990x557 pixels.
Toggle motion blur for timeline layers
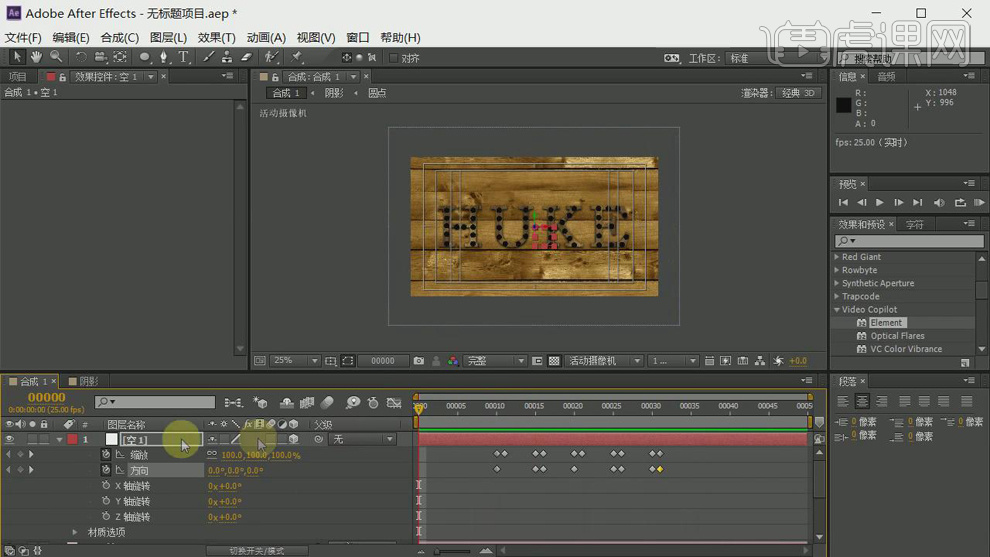pyautogui.click(x=327, y=403)
